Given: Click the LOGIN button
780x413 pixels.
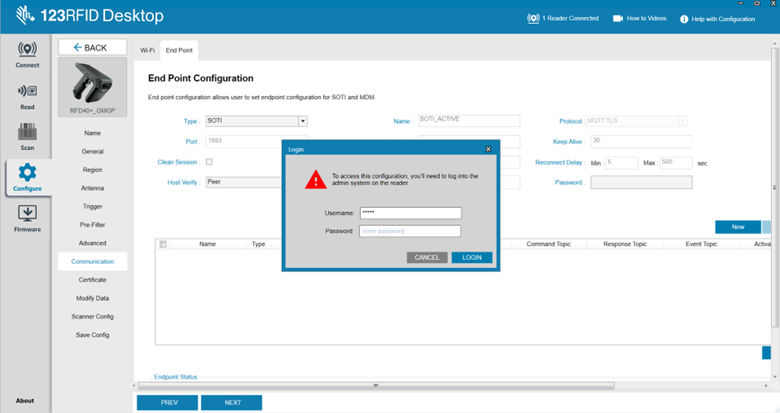Looking at the screenshot, I should 472,257.
